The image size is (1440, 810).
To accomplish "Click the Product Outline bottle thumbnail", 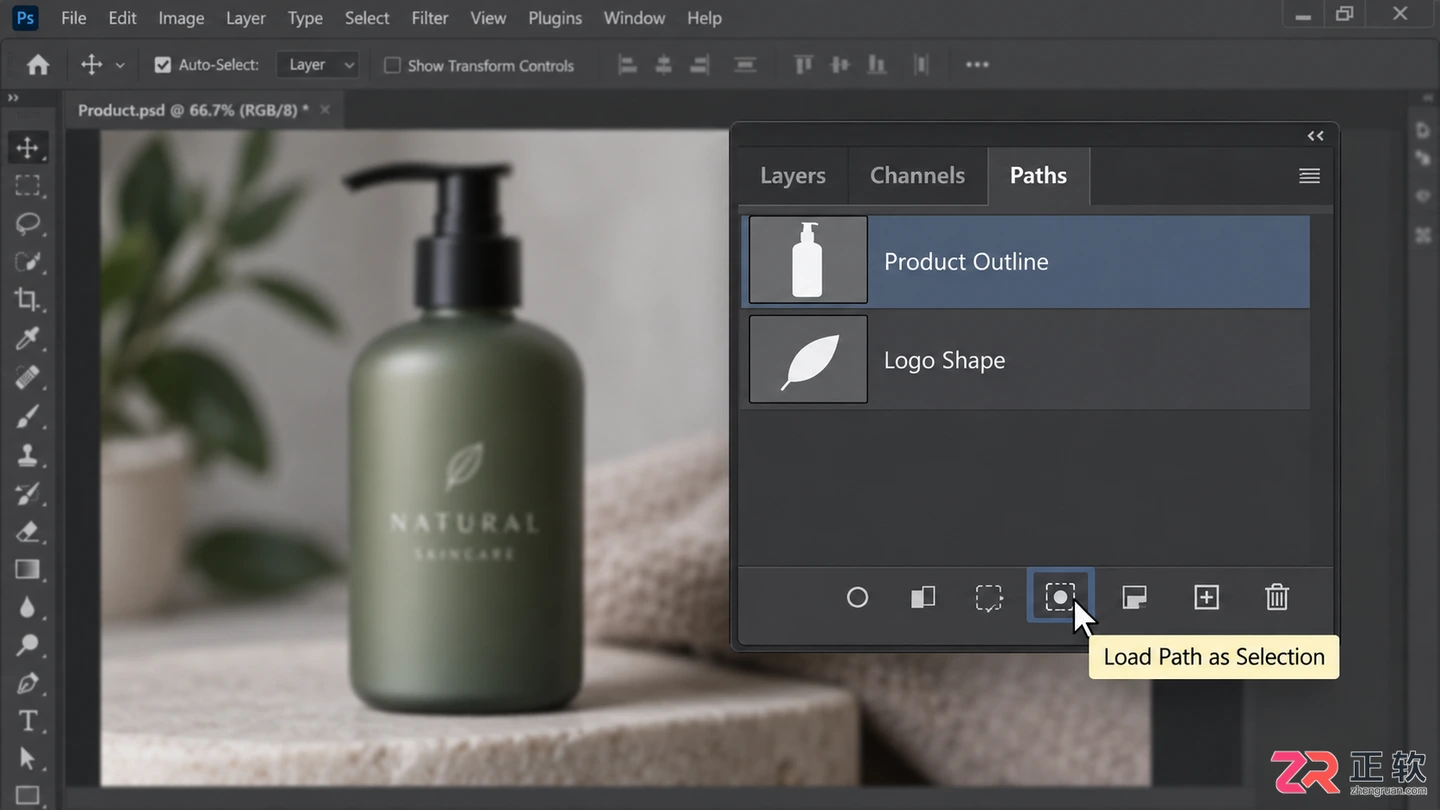I will [x=808, y=260].
